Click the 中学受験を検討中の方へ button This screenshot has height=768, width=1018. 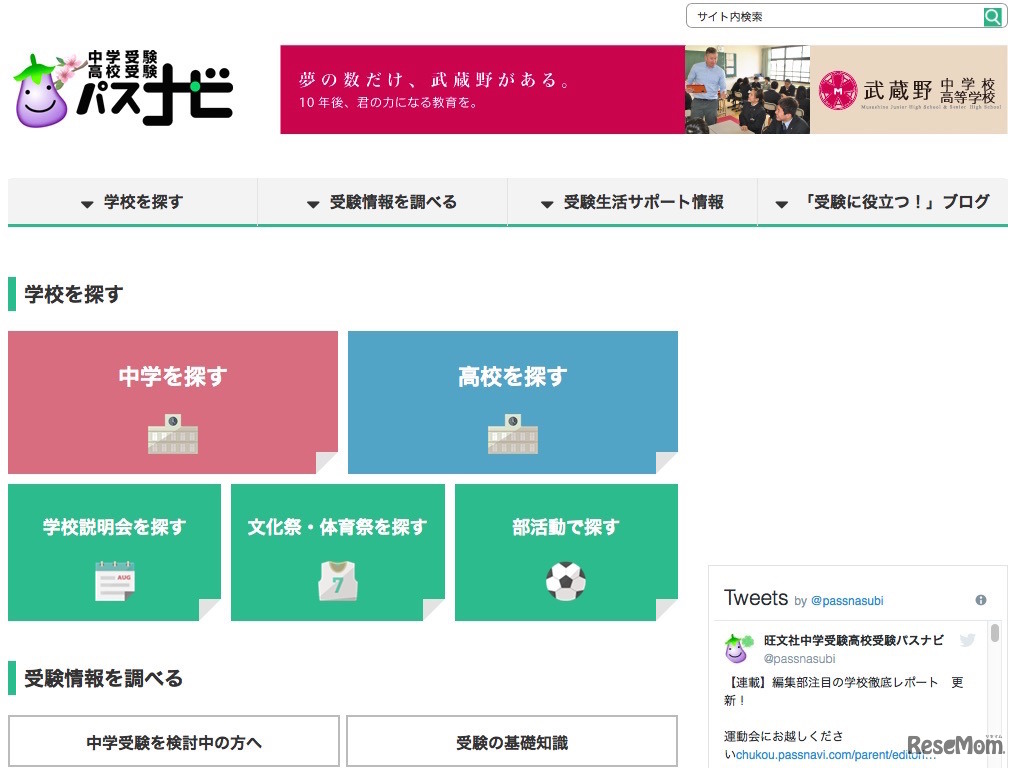coord(172,740)
